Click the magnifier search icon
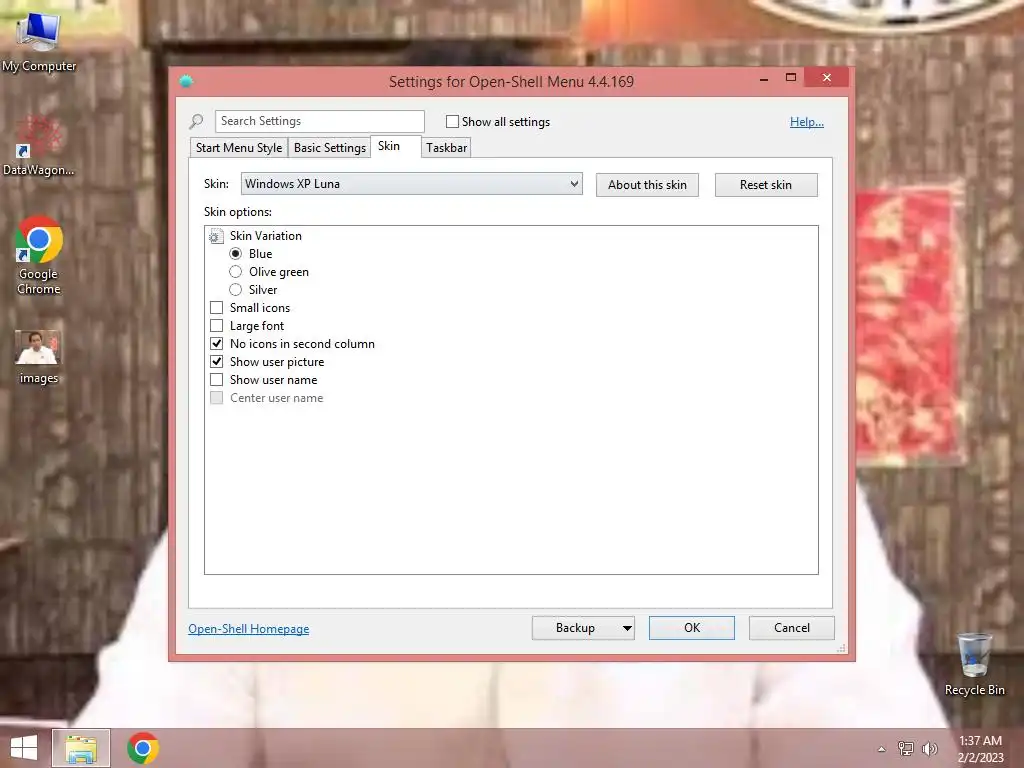 coord(196,121)
